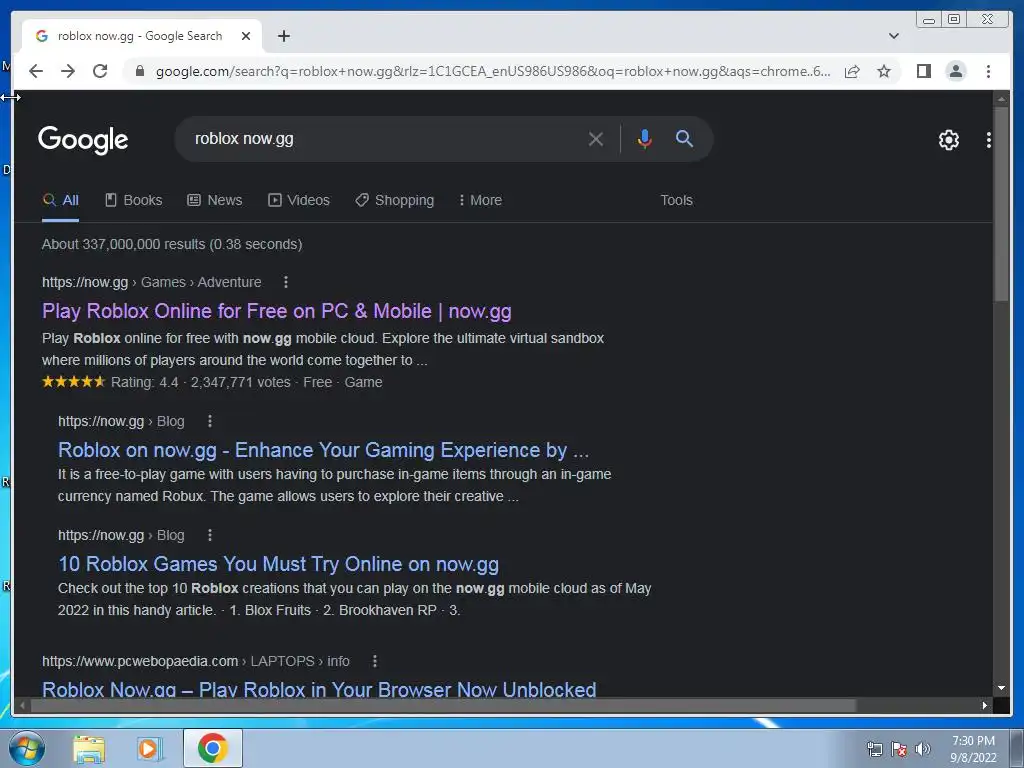This screenshot has width=1024, height=768.
Task: Open a new tab with plus button
Action: tap(283, 36)
